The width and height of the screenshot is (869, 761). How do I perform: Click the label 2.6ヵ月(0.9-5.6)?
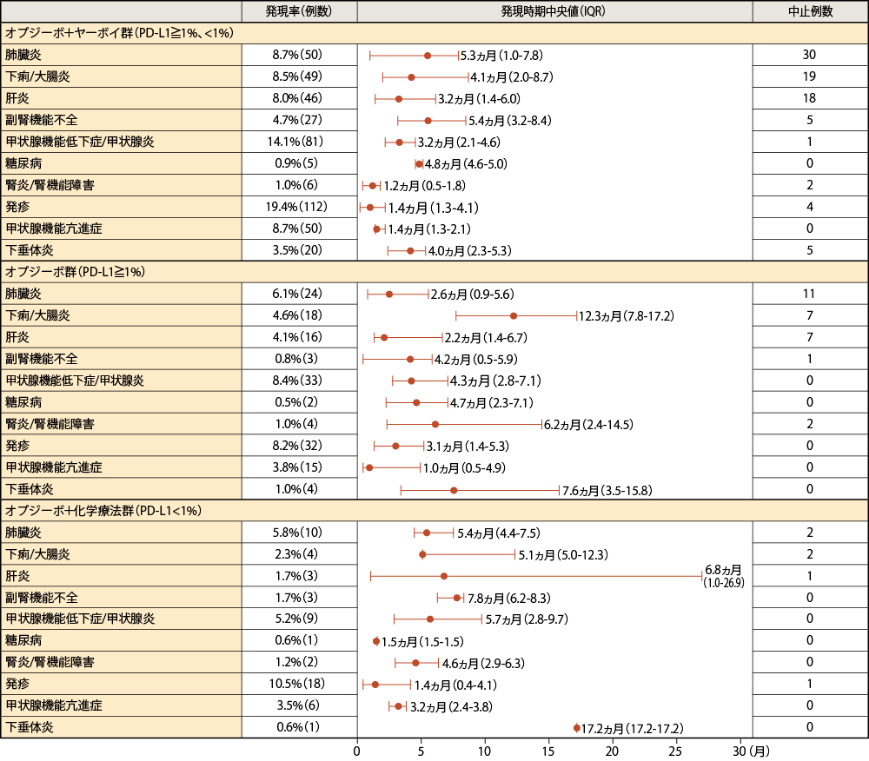pyautogui.click(x=473, y=294)
